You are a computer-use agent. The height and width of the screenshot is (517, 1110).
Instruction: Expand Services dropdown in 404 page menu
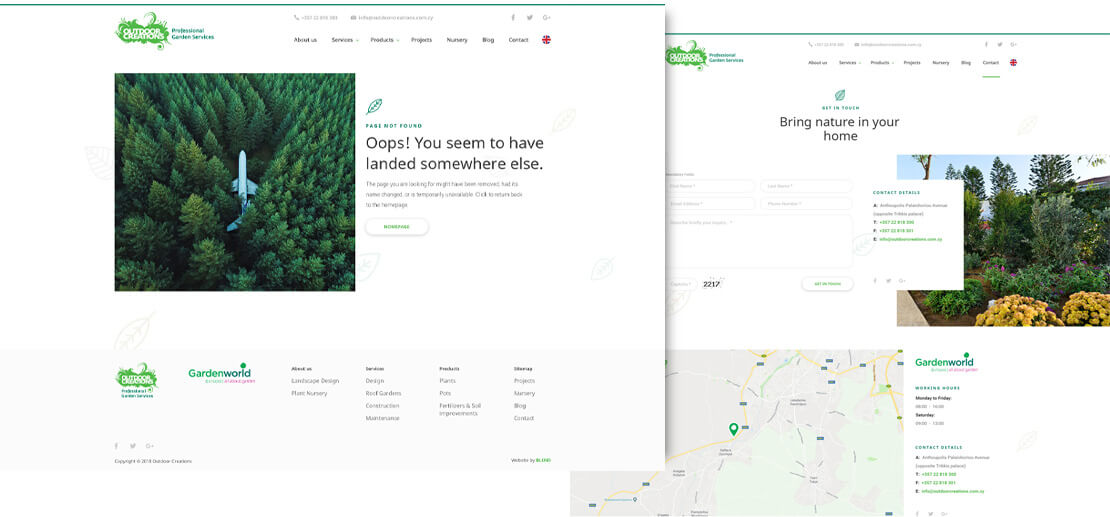click(x=345, y=40)
